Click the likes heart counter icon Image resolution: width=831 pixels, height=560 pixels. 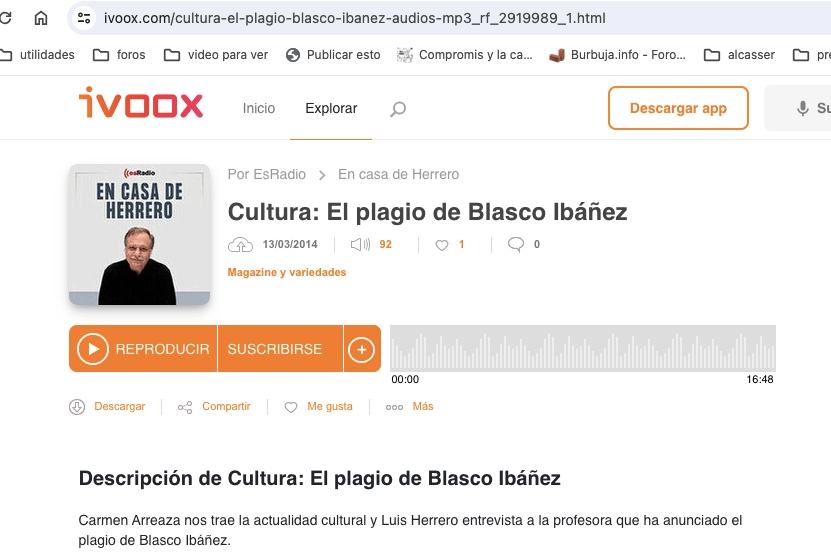click(441, 245)
